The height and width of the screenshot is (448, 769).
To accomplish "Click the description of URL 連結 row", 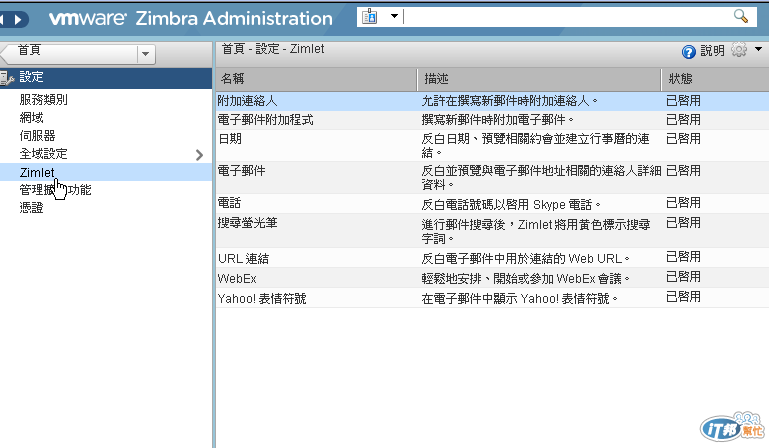I will pos(525,258).
